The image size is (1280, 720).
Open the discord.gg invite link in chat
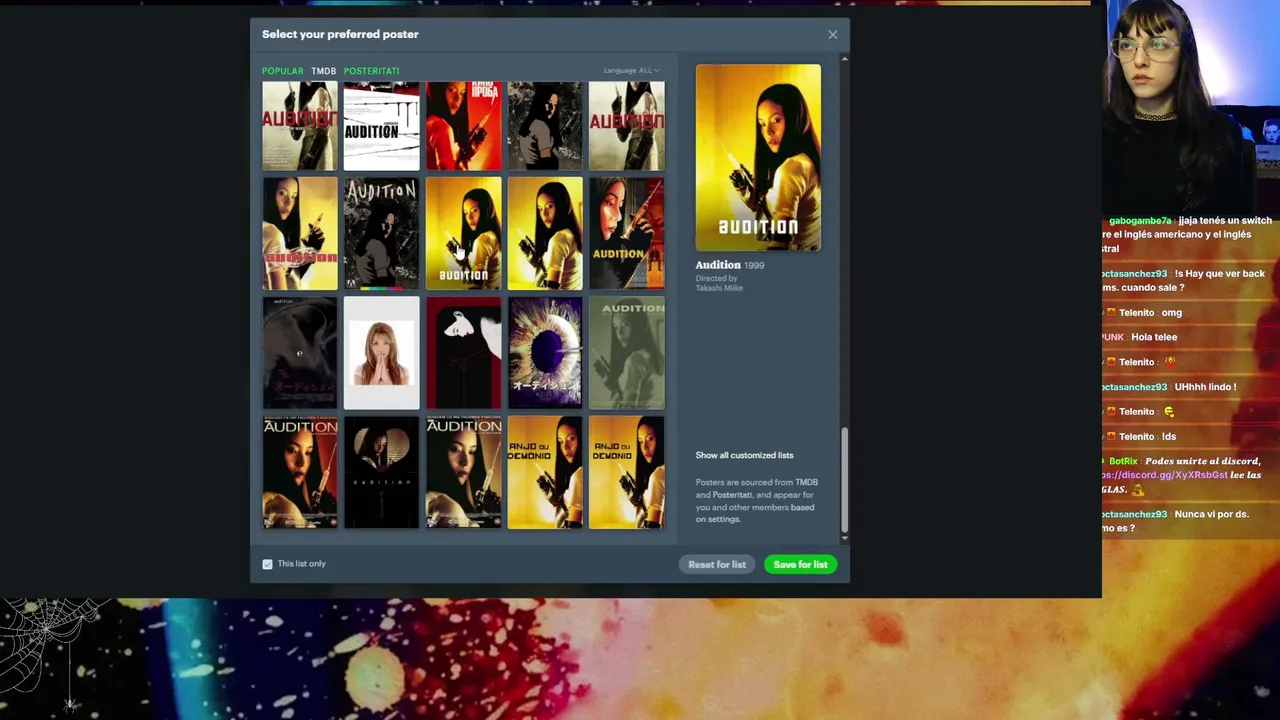1165,475
